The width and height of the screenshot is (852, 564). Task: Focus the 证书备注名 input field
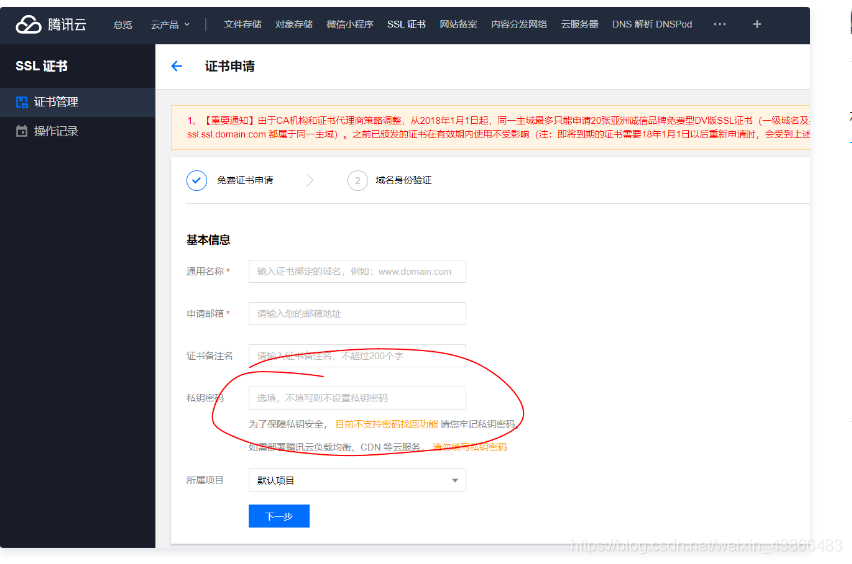tap(357, 356)
